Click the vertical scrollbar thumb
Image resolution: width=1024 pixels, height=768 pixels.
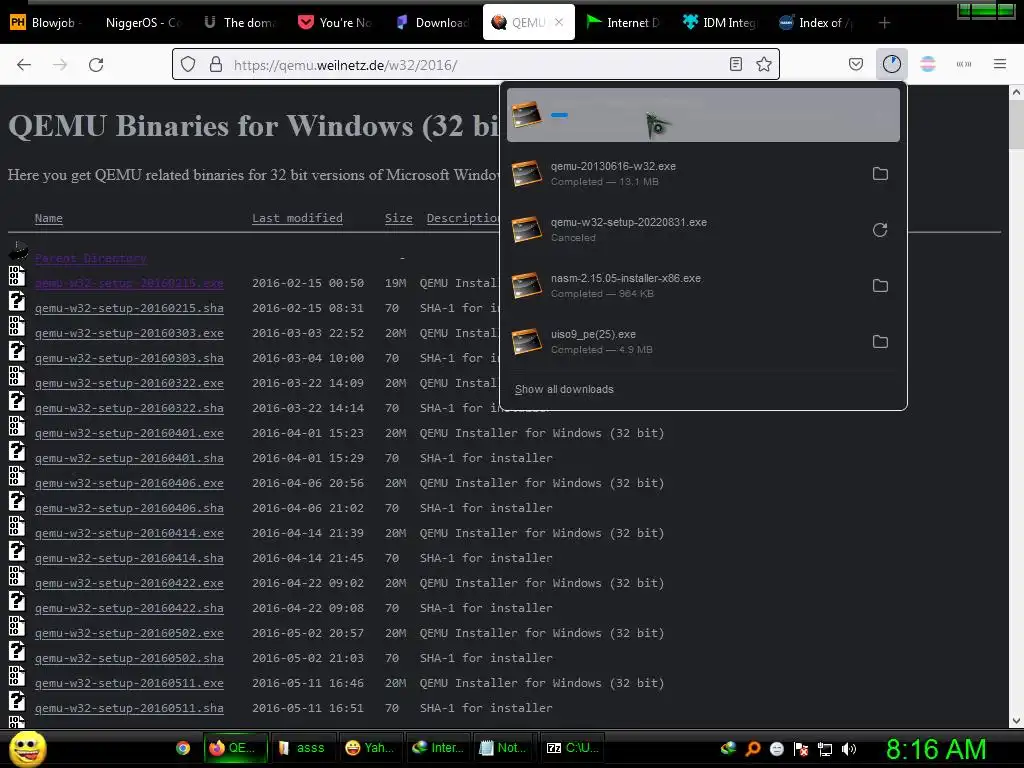(1016, 125)
